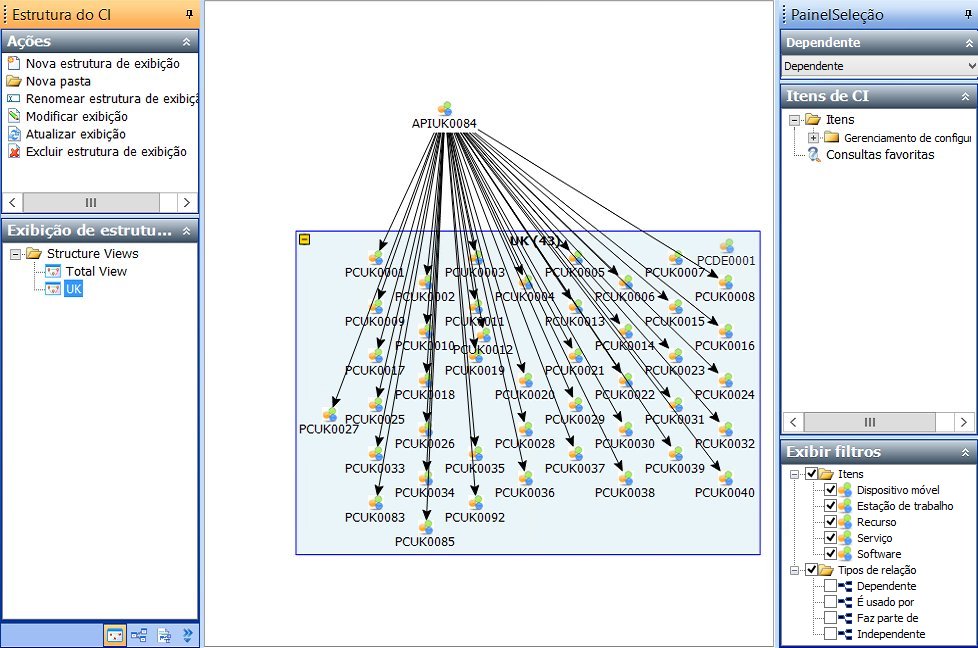978x648 pixels.
Task: Select the PCUK0027 node icon
Action: 329,414
